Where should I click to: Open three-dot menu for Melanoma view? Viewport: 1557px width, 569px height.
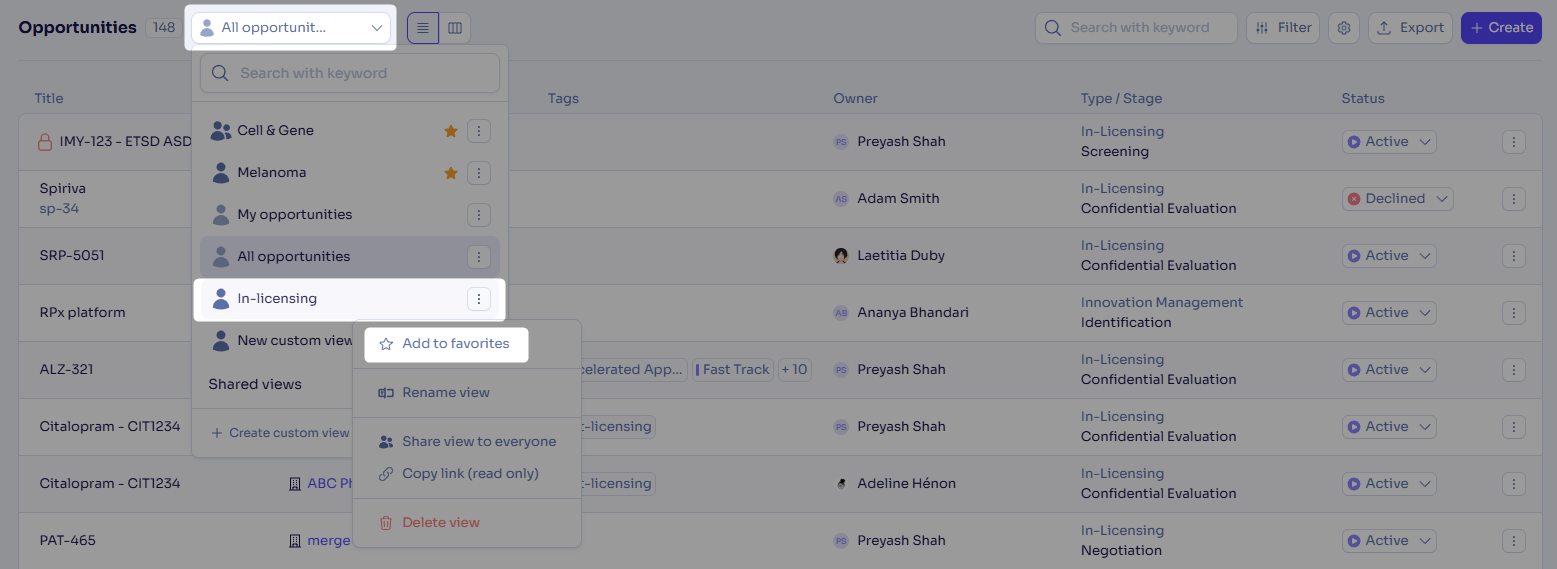click(x=479, y=173)
